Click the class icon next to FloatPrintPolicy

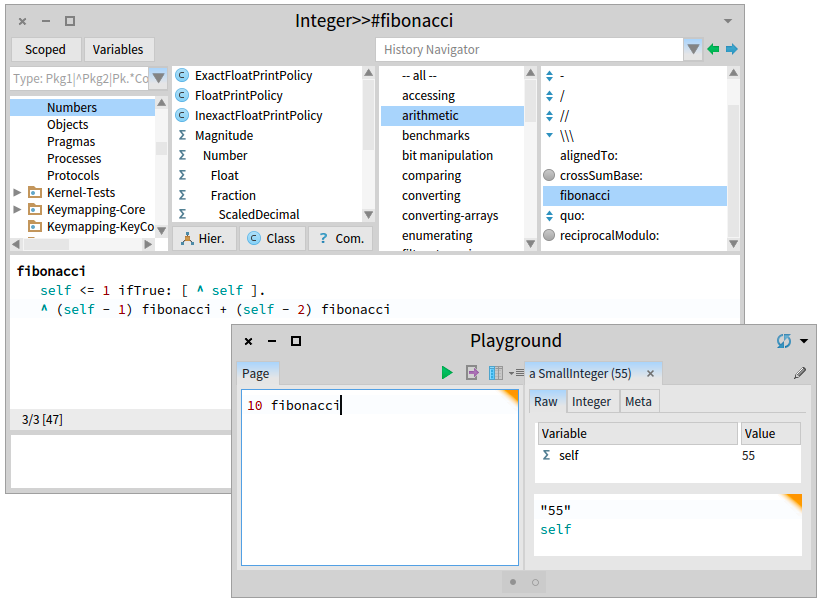[x=182, y=96]
